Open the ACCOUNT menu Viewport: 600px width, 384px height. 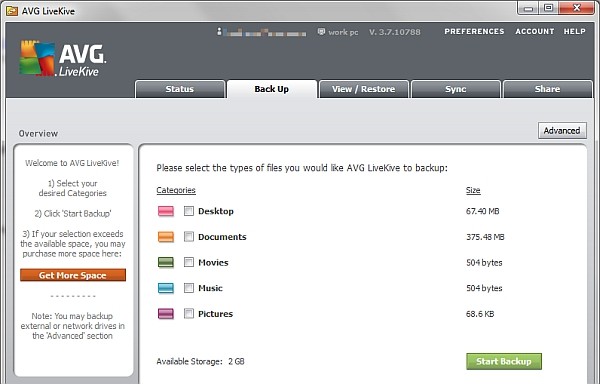[x=535, y=31]
